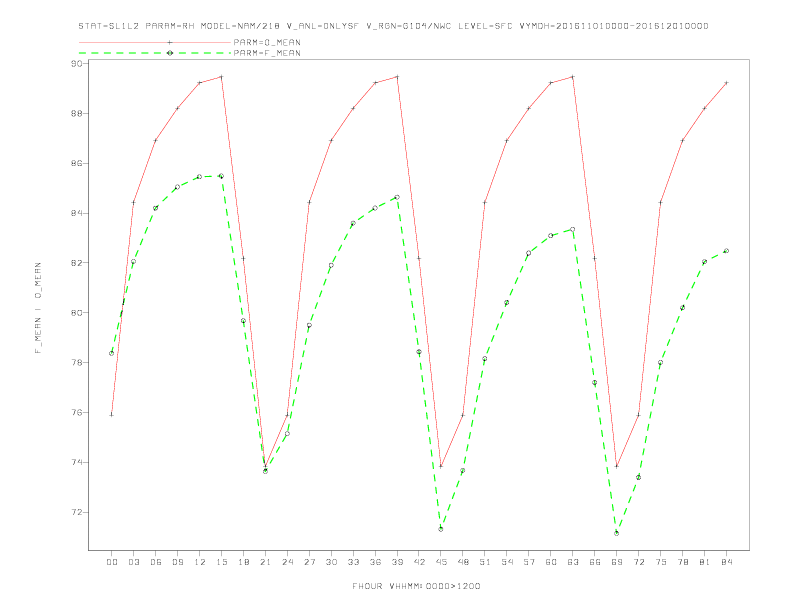Click the x-axis hour label 75
Viewport: 792px width, 612px height.
[x=661, y=562]
